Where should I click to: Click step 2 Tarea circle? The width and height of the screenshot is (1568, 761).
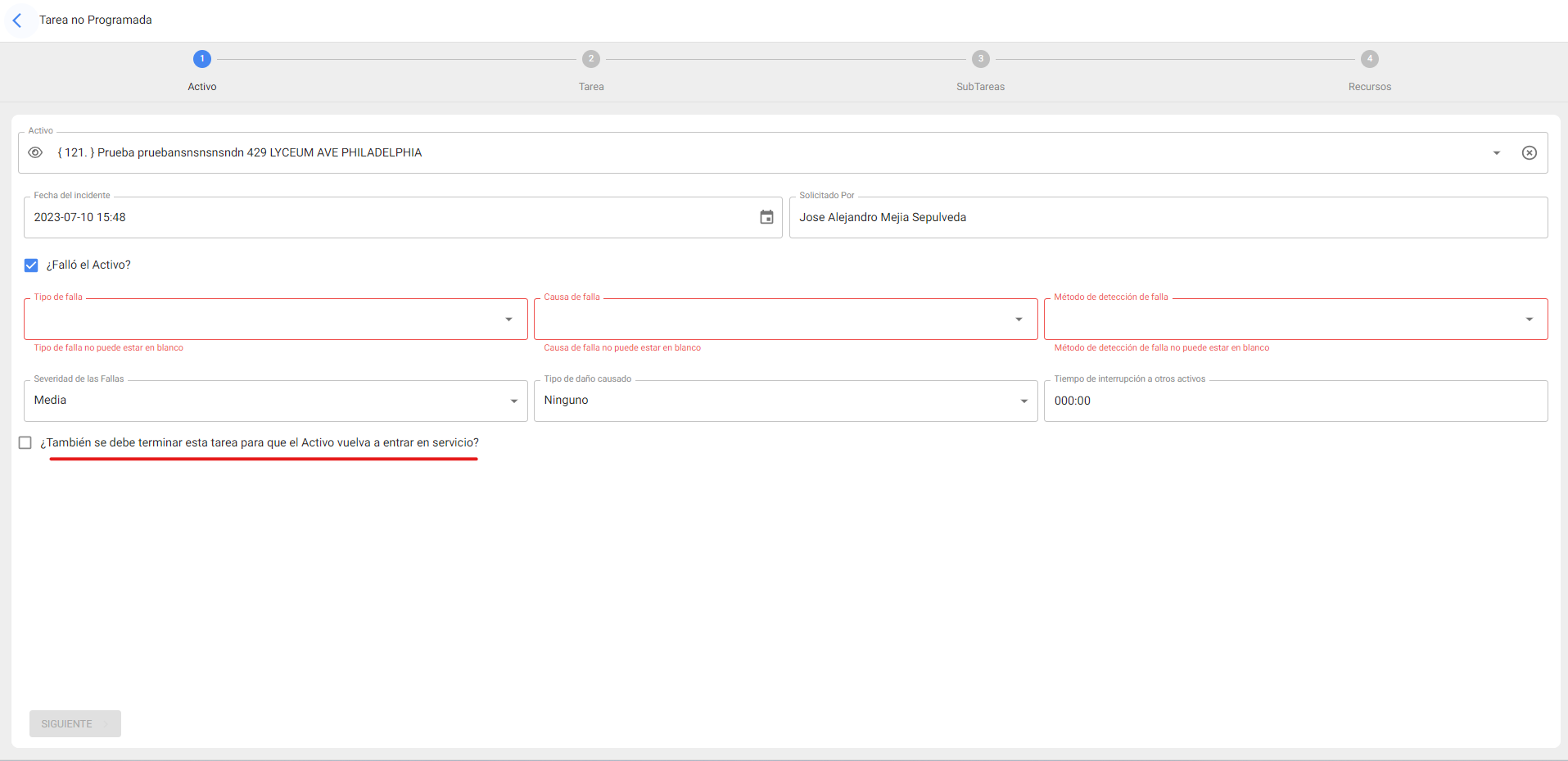(591, 59)
